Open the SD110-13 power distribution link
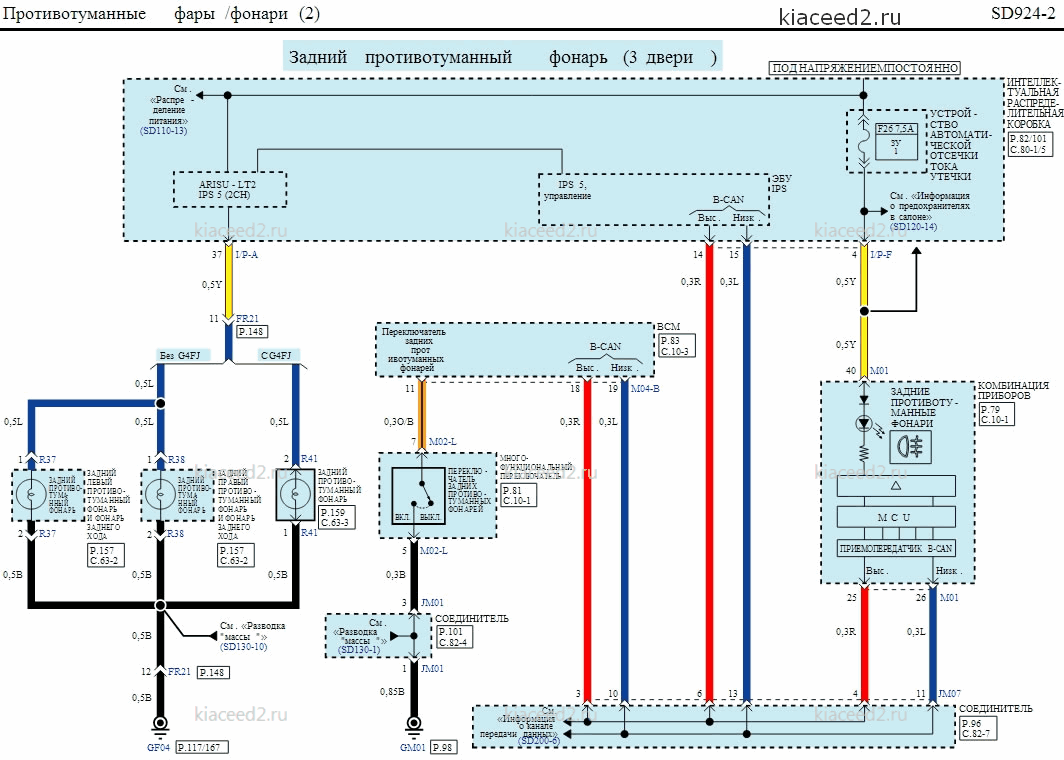 pyautogui.click(x=164, y=130)
